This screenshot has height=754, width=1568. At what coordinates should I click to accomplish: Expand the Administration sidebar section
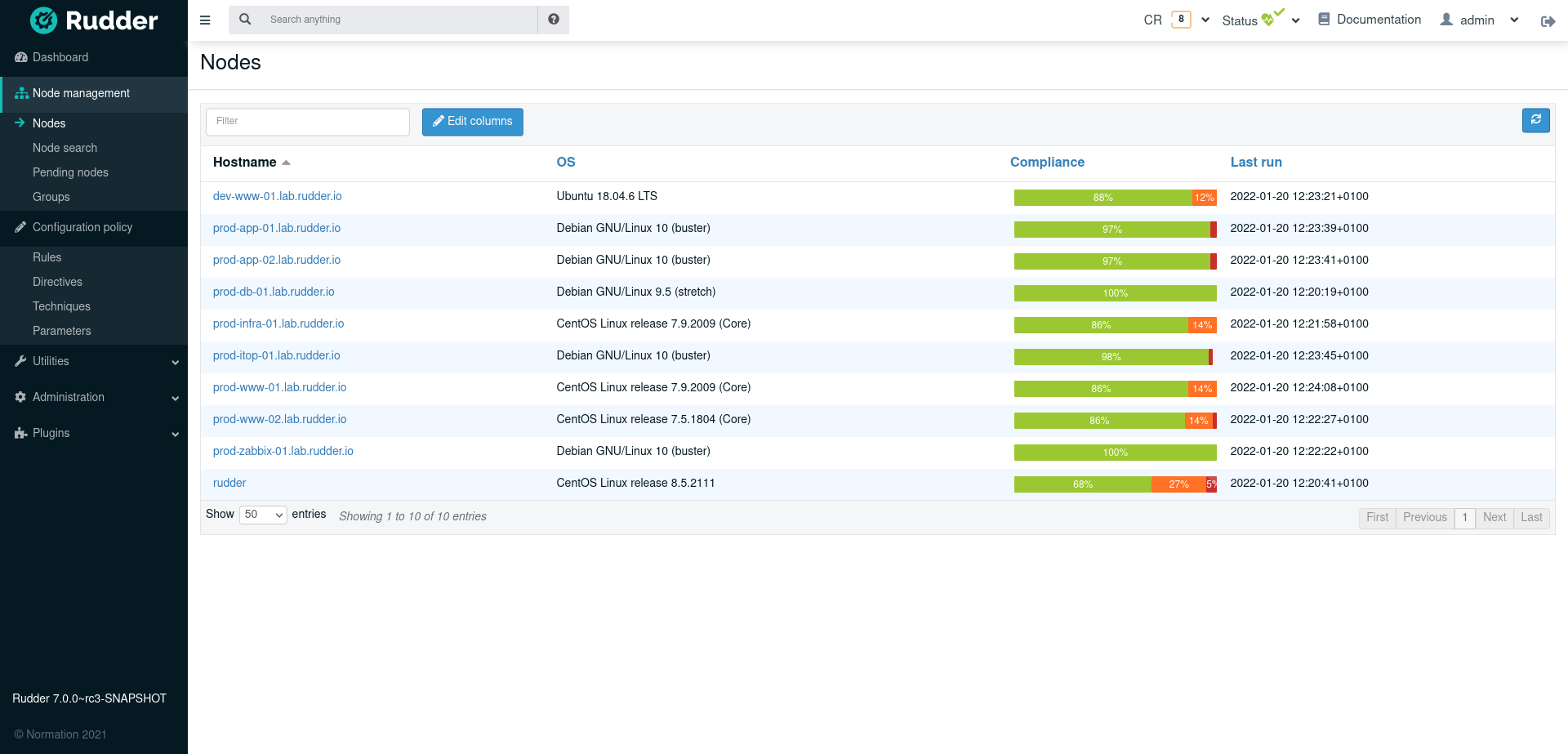94,397
